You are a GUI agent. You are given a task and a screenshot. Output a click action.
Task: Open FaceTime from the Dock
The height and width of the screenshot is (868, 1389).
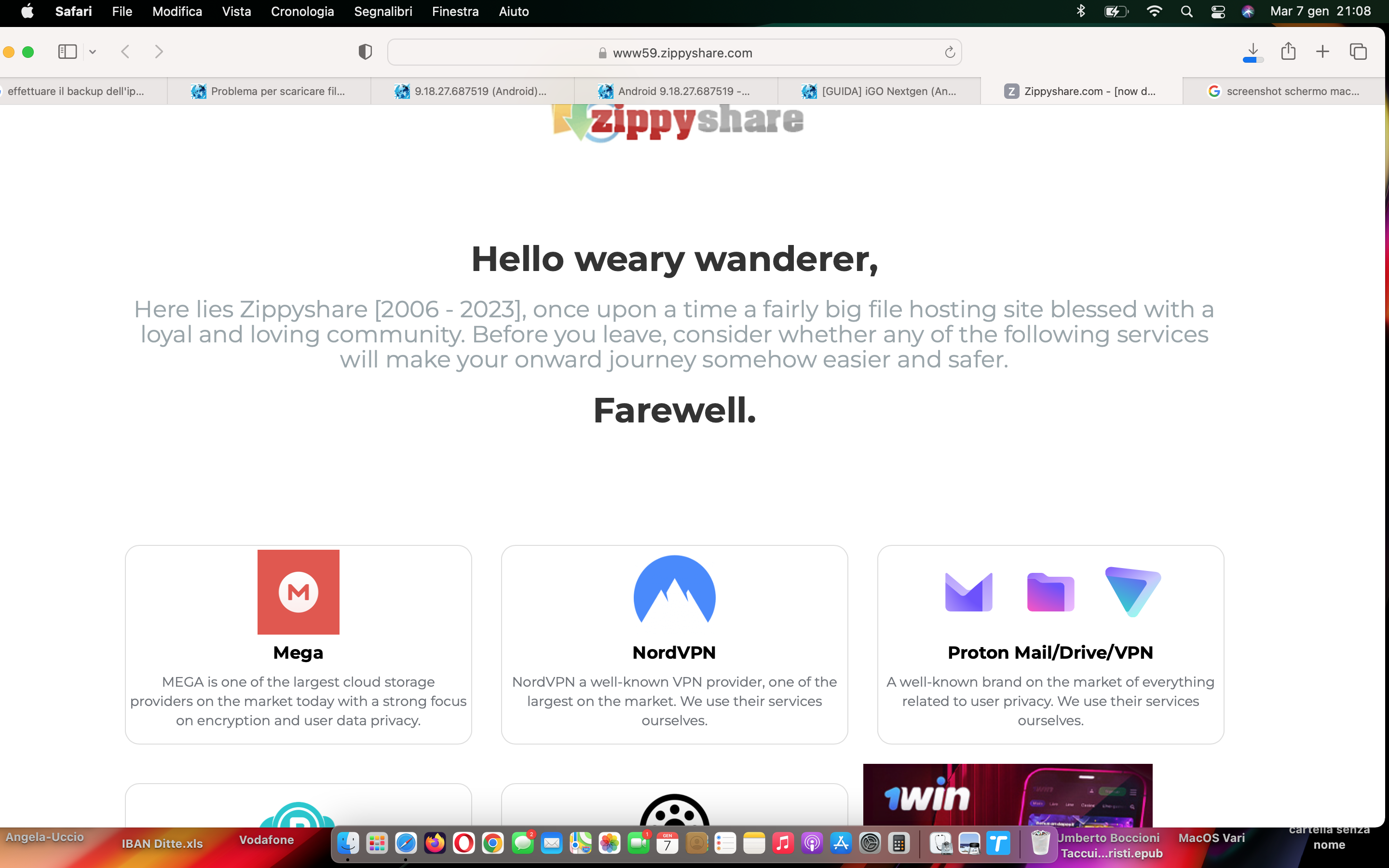pyautogui.click(x=638, y=843)
